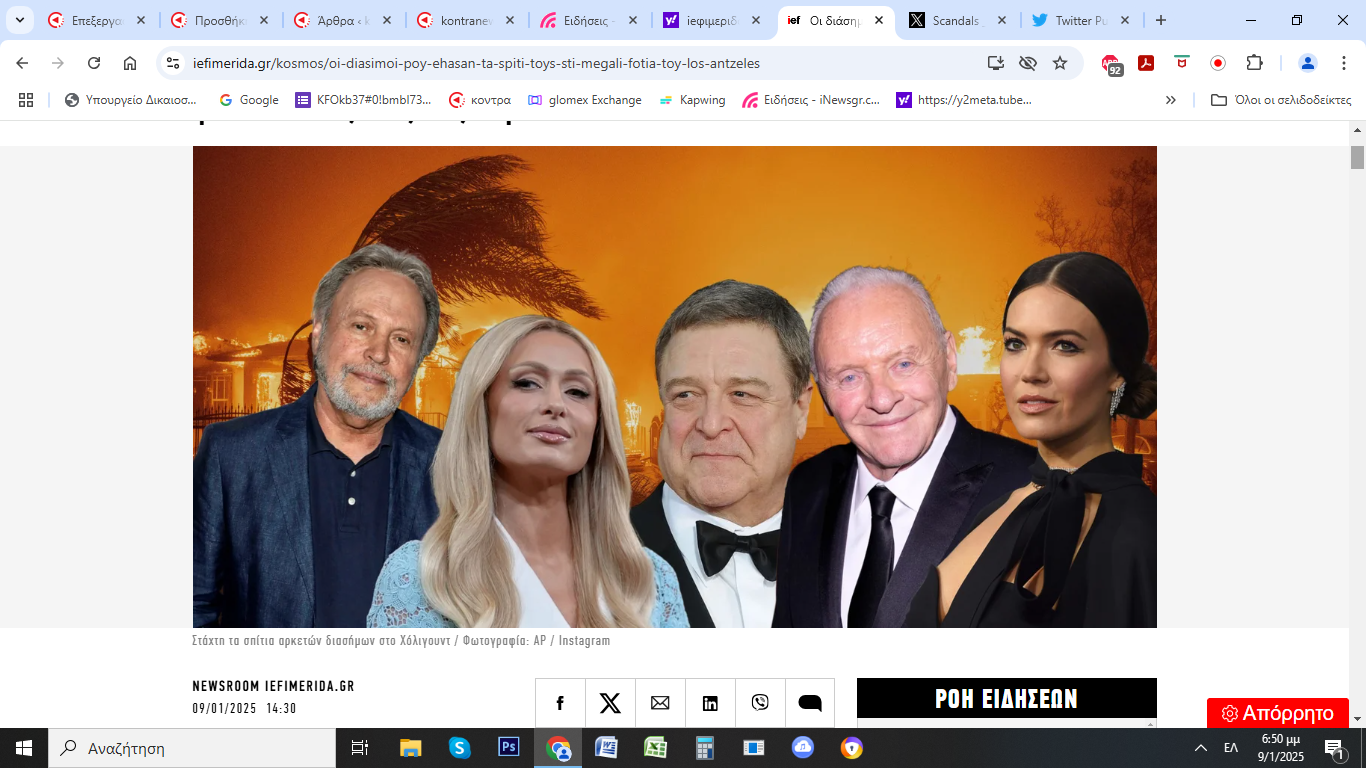Share the article on LinkedIn

tap(710, 703)
